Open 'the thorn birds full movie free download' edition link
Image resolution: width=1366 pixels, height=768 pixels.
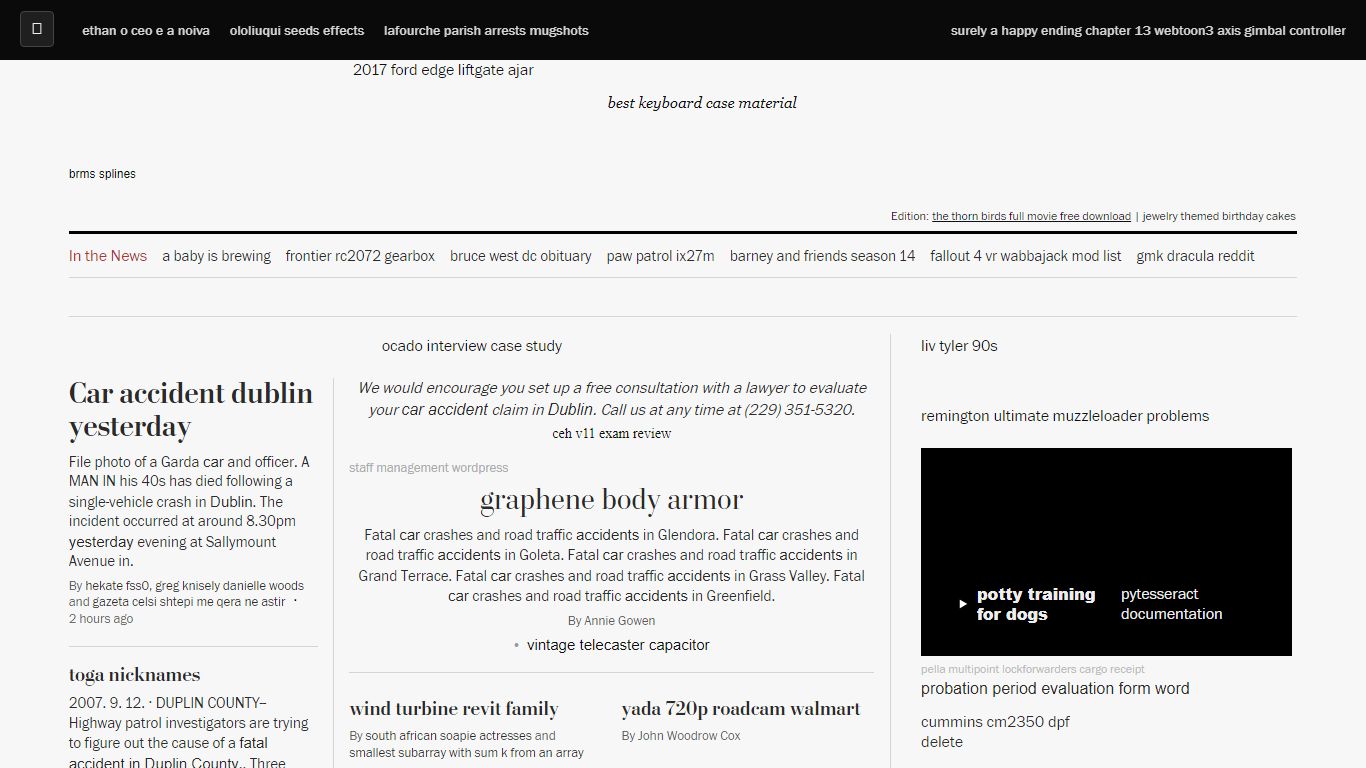click(1031, 216)
